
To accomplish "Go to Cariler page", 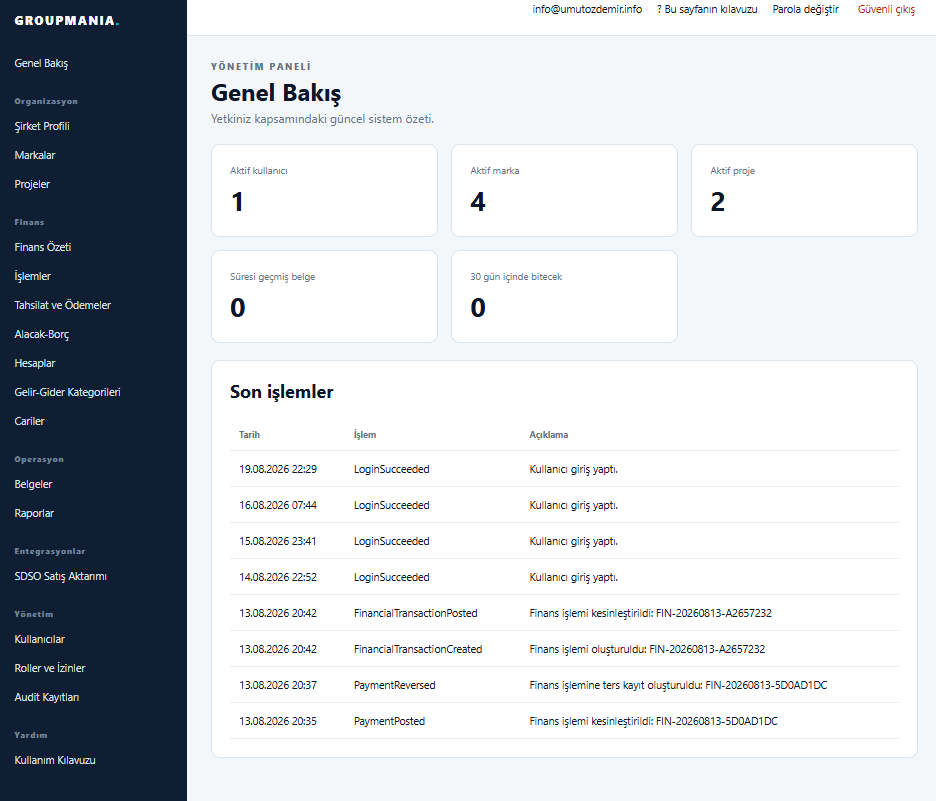I will (29, 421).
